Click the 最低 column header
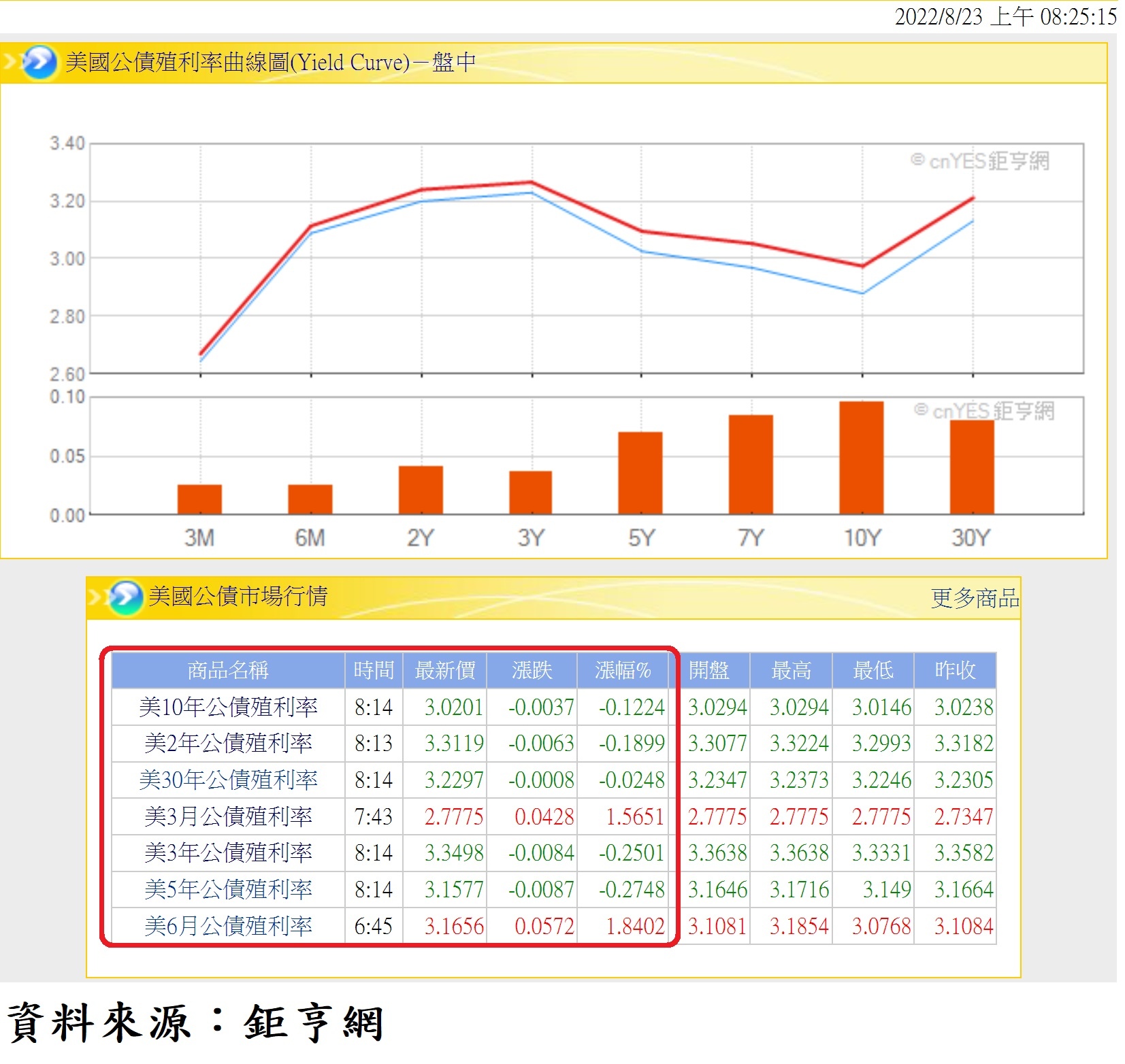This screenshot has height=1064, width=1125. pyautogui.click(x=873, y=670)
